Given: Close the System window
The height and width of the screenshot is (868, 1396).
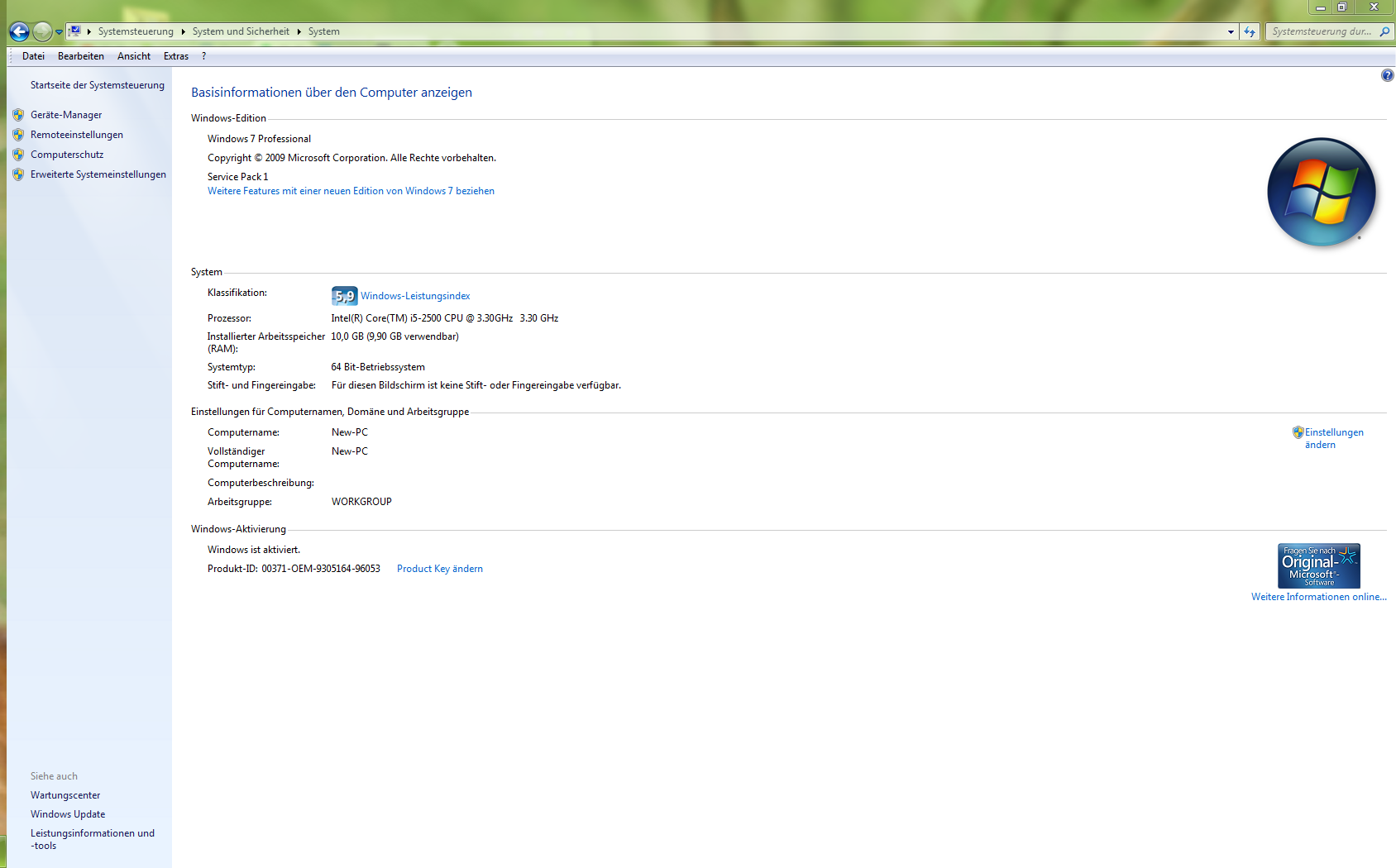Looking at the screenshot, I should [1374, 7].
